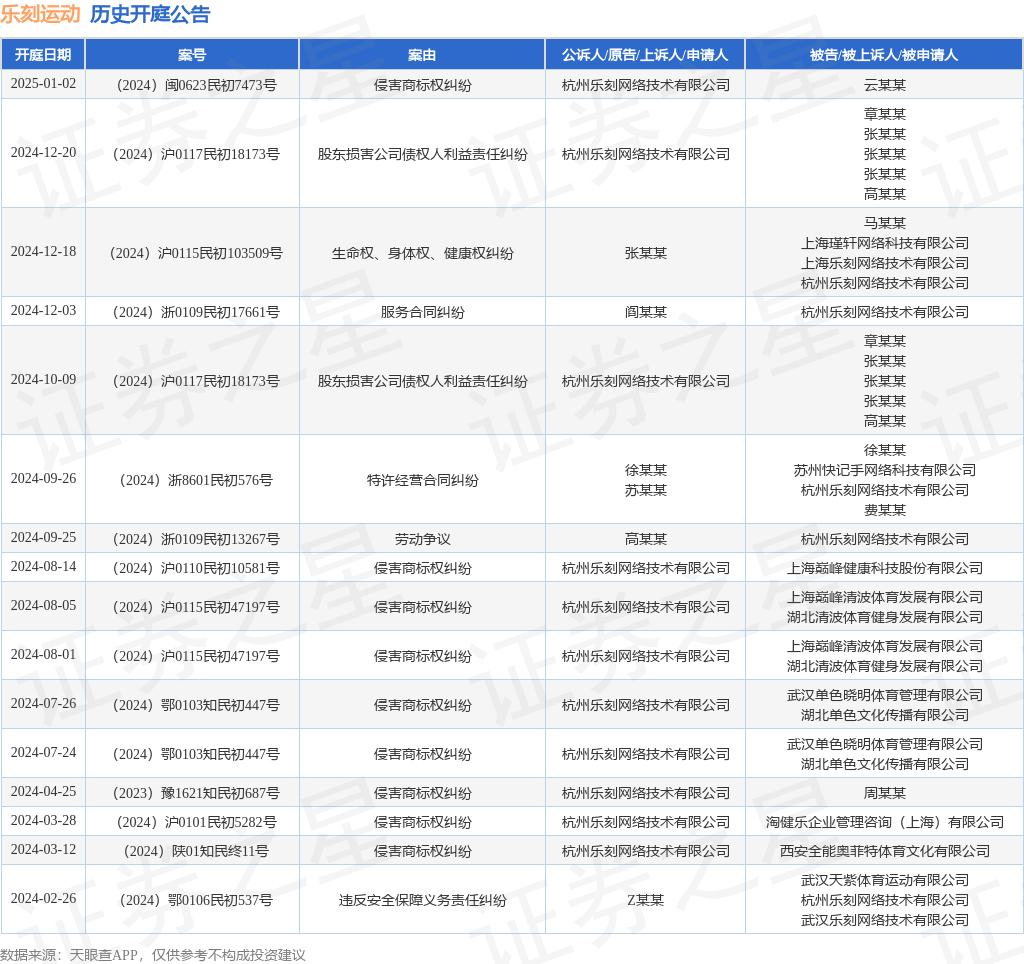The height and width of the screenshot is (964, 1024).
Task: Click defendant 费某某
Action: pyautogui.click(x=884, y=509)
